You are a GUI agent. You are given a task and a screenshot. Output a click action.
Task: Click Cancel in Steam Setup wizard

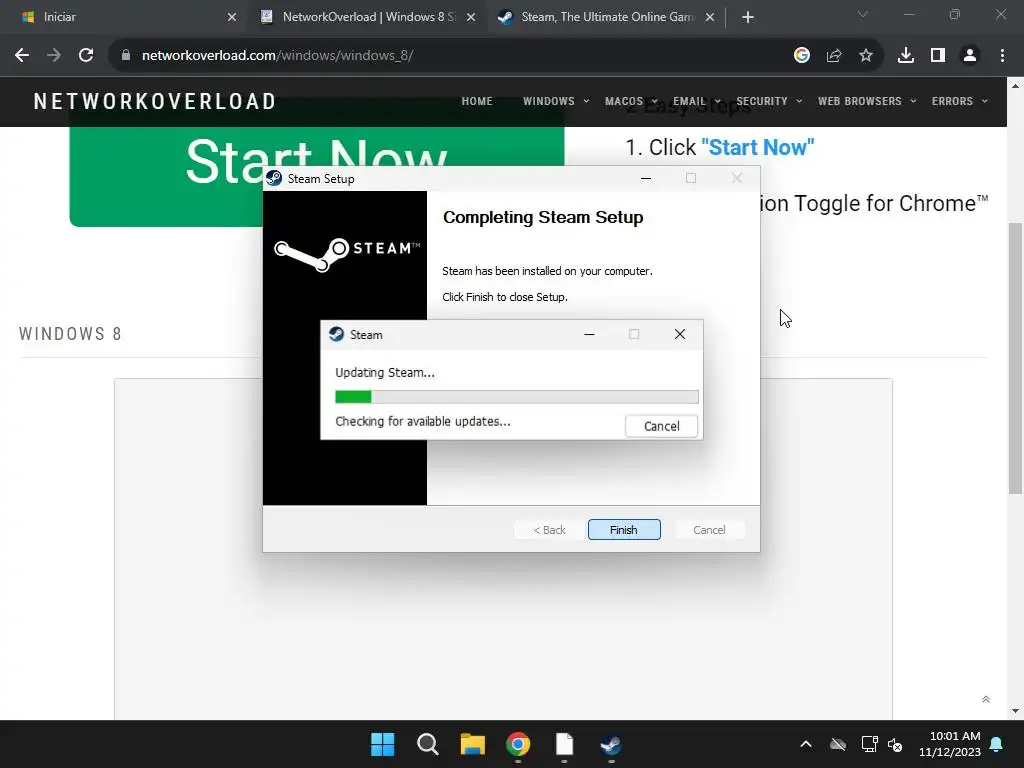point(709,530)
